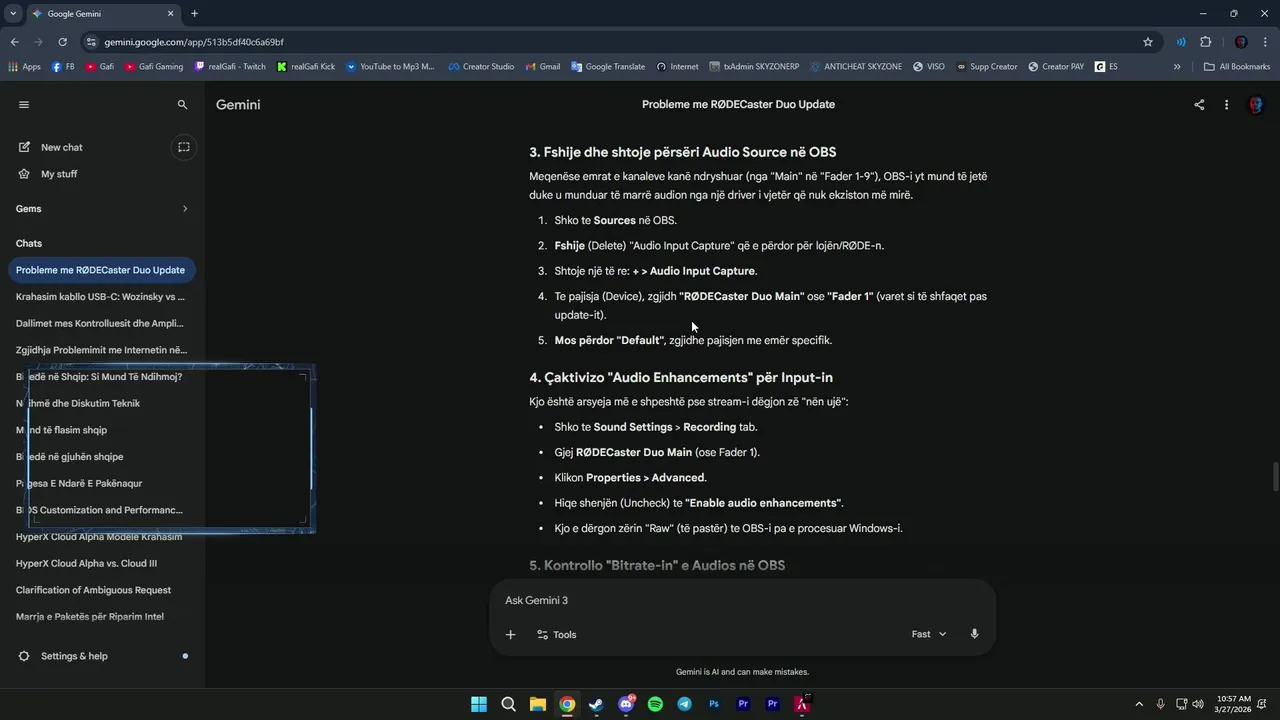Open Spotify from the taskbar
Screen dimensions: 1280x720
655,704
